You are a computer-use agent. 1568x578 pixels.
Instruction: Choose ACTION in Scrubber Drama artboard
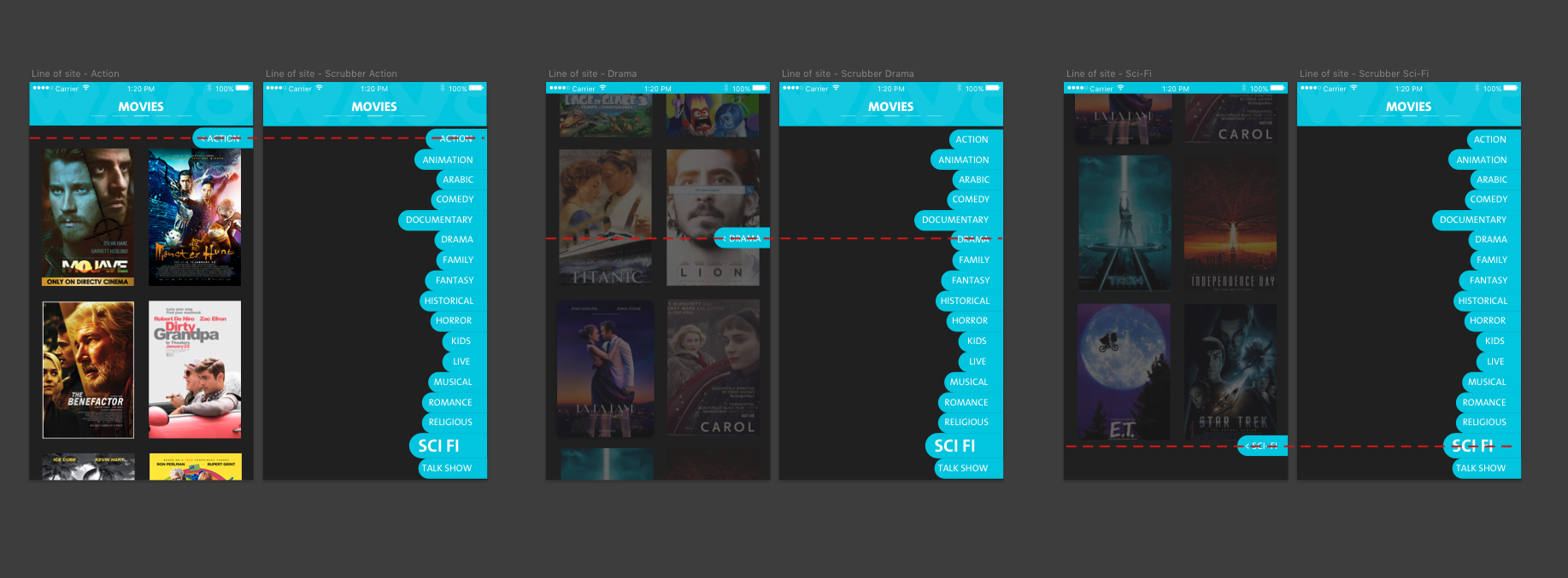click(x=975, y=139)
